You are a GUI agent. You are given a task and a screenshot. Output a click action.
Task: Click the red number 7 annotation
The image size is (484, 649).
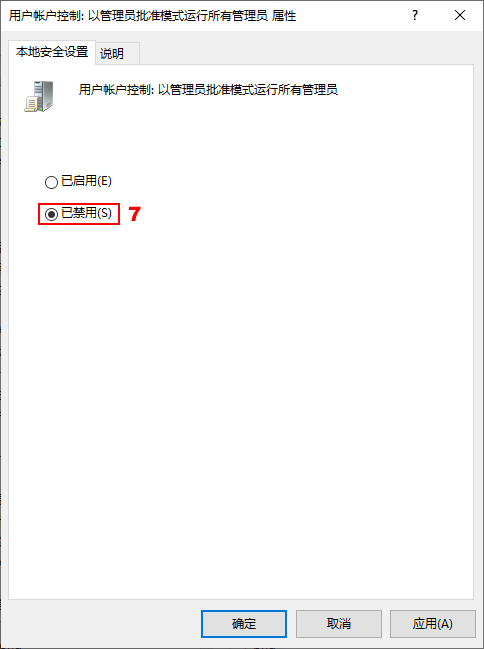tap(135, 214)
